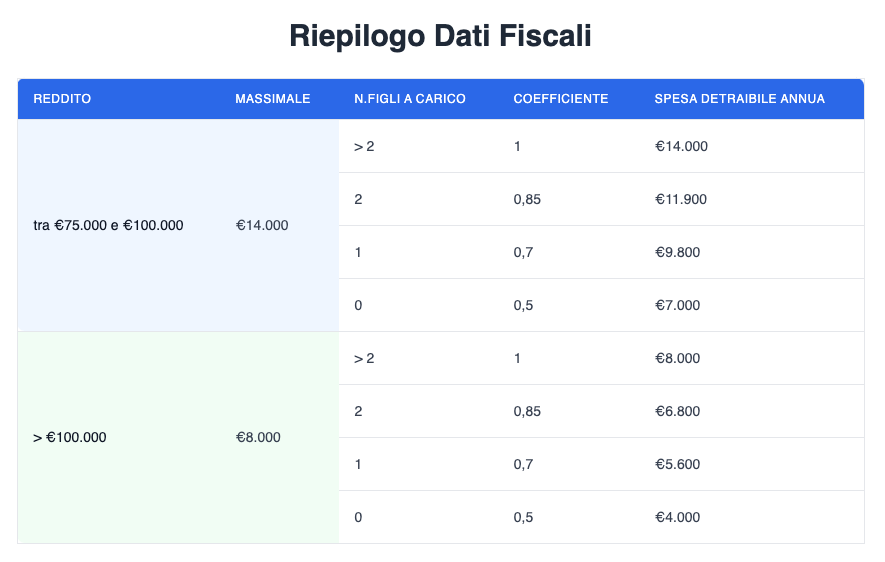Select the 'tra €75.000 e €100.000' cell
Viewport: 885px width, 562px height.
(108, 226)
